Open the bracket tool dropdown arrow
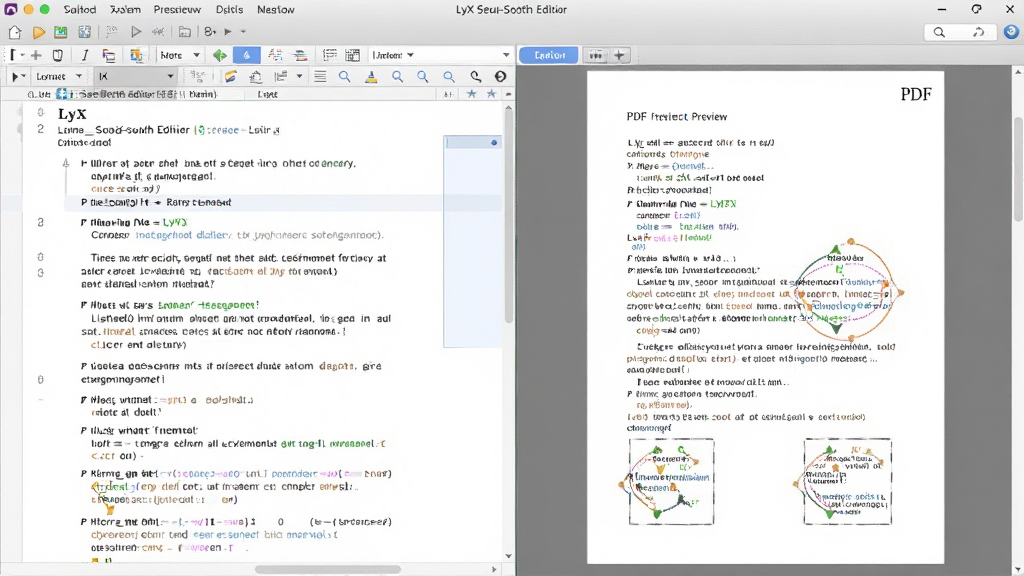 pyautogui.click(x=22, y=56)
